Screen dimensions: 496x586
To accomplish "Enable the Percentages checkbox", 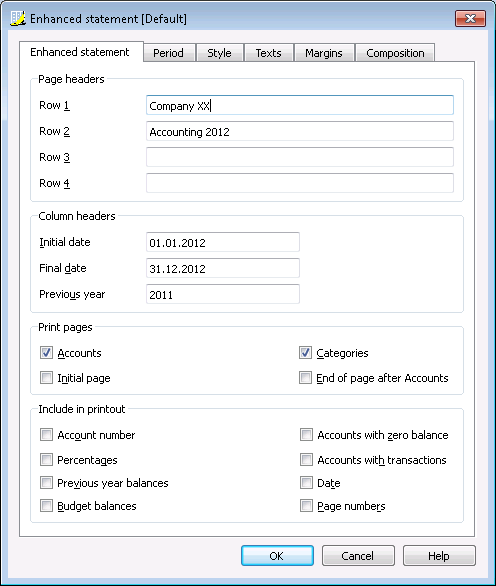I will point(46,460).
